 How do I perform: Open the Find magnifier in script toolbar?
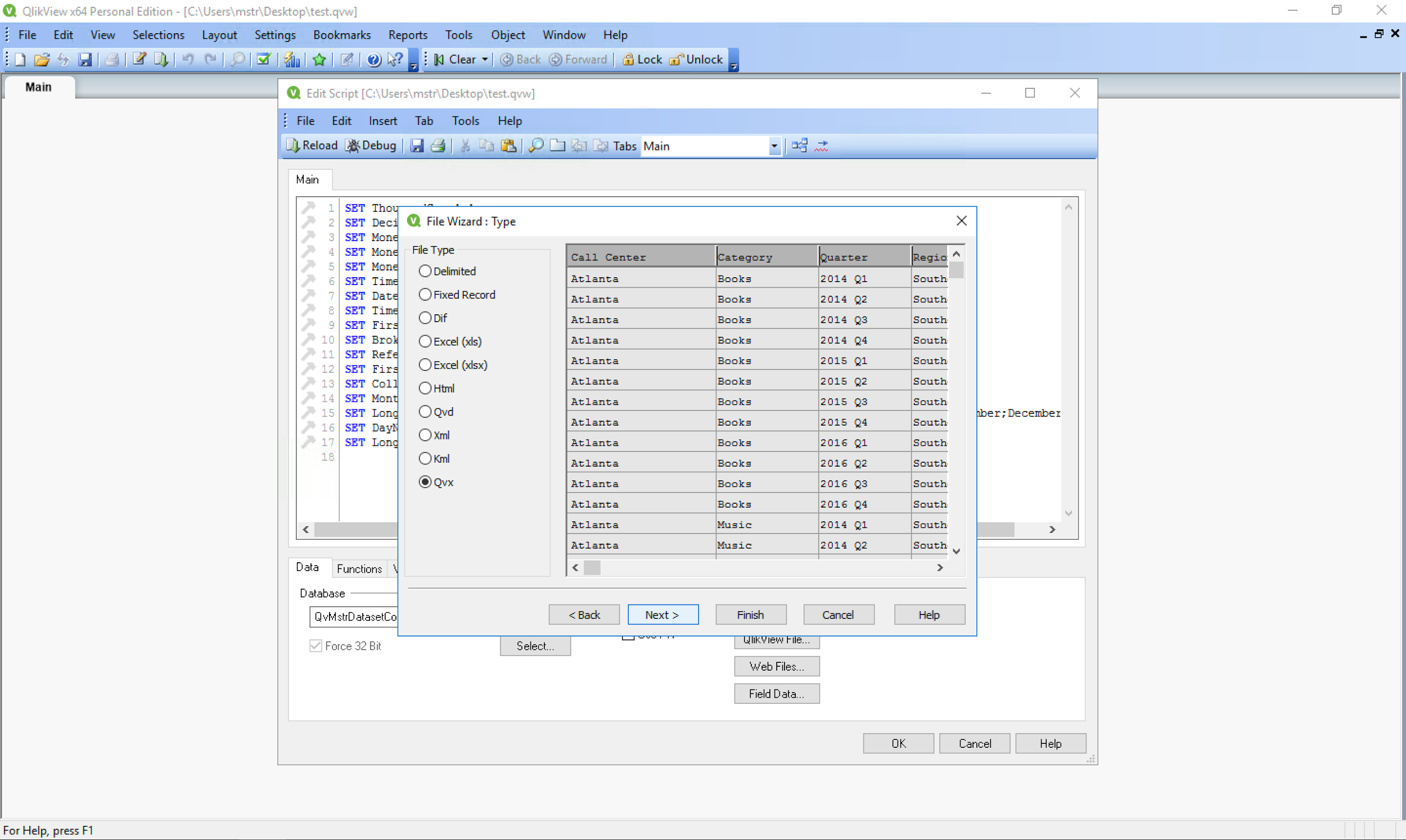pos(535,146)
